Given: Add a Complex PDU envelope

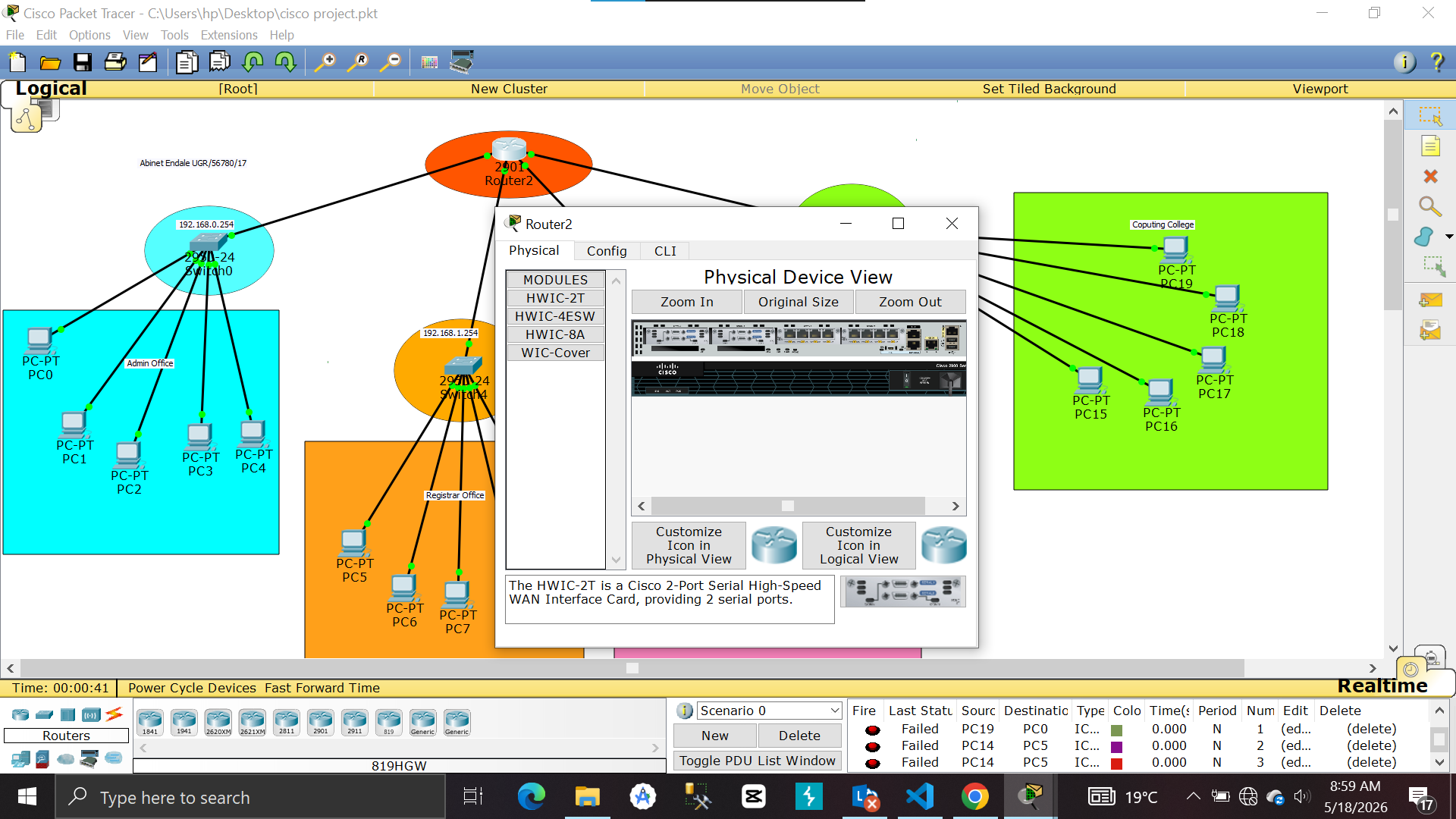Looking at the screenshot, I should click(x=1430, y=331).
